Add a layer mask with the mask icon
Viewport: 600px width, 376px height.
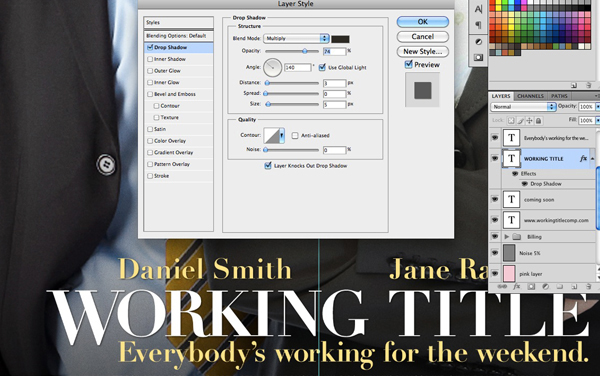(x=531, y=286)
